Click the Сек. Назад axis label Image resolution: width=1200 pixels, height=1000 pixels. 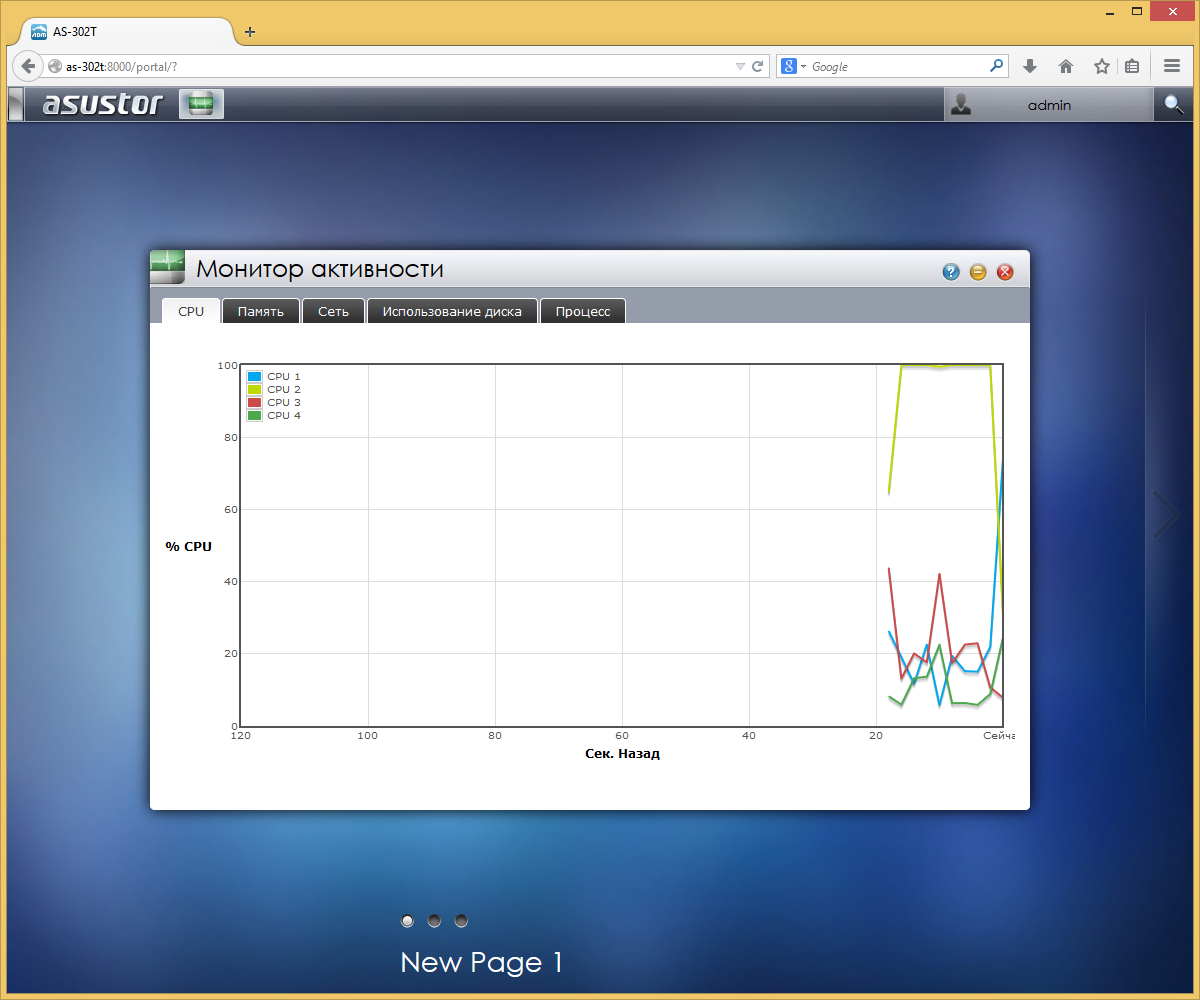point(622,754)
